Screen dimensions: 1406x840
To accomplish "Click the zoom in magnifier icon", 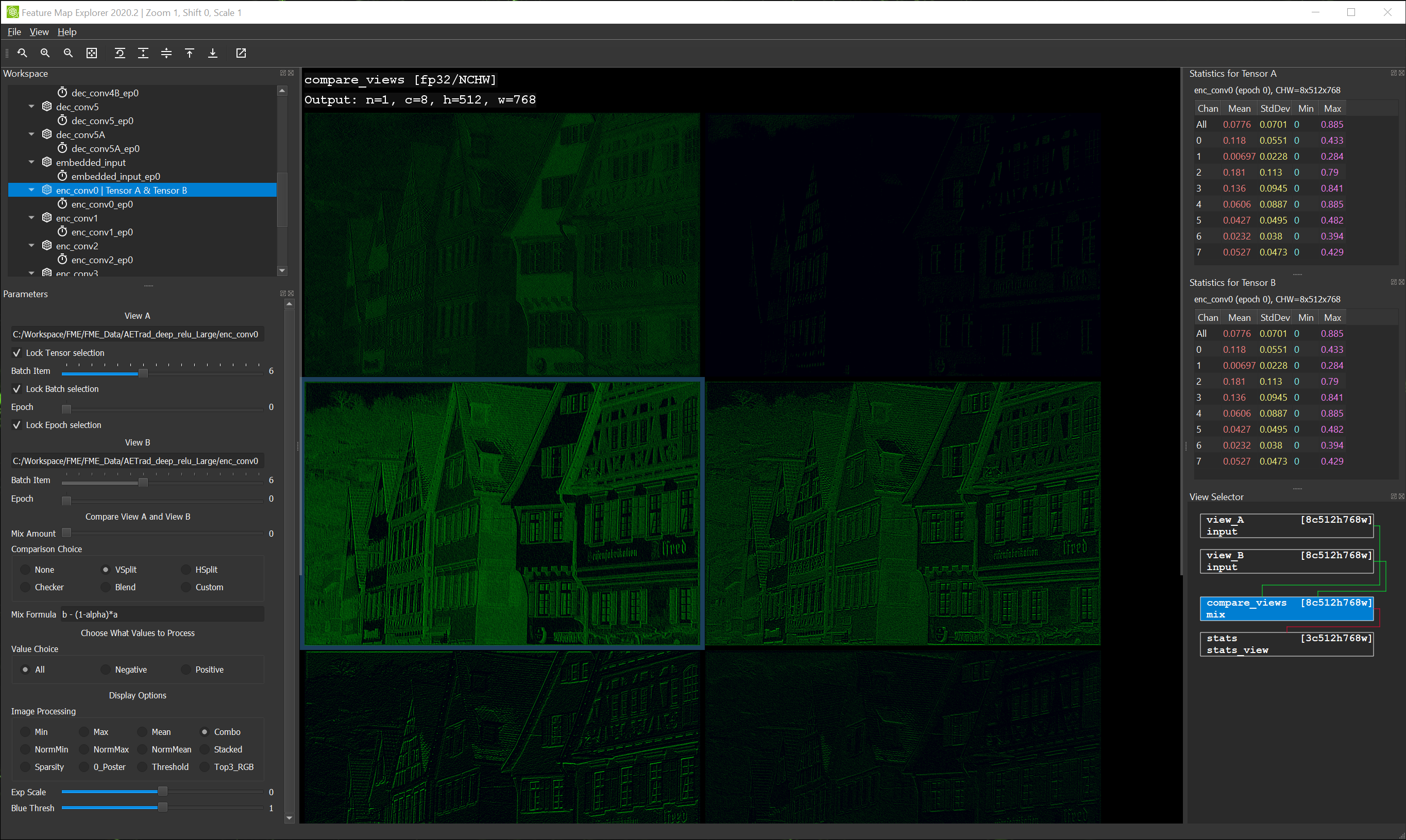I will (45, 53).
